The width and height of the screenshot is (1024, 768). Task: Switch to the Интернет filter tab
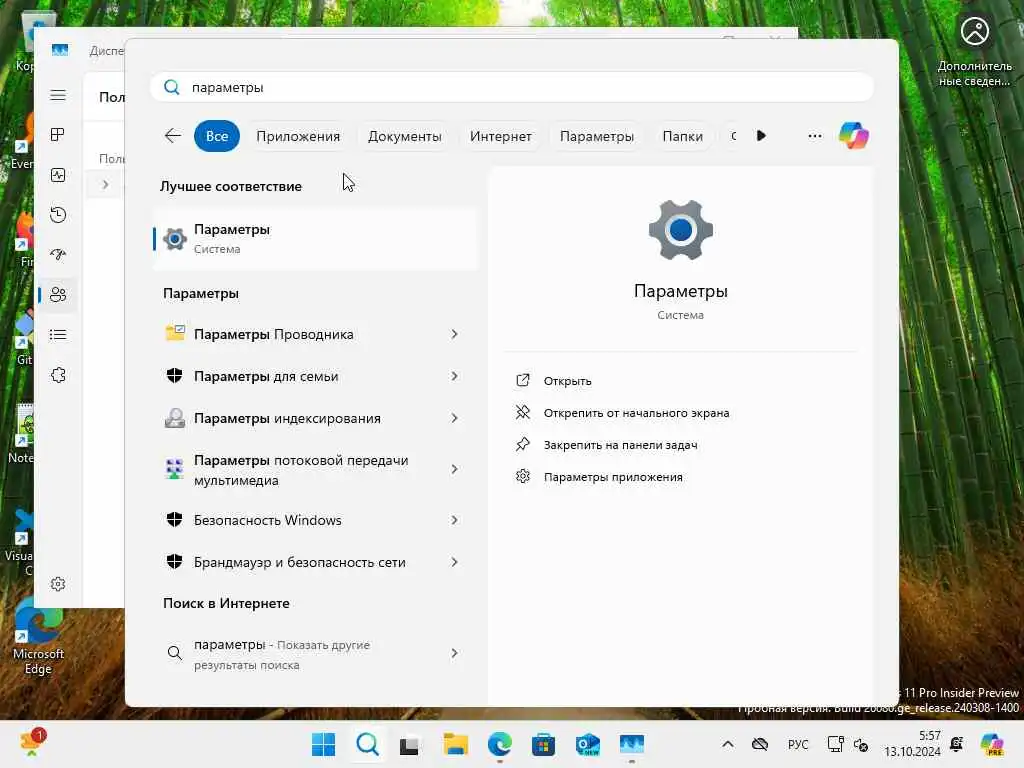coord(500,136)
